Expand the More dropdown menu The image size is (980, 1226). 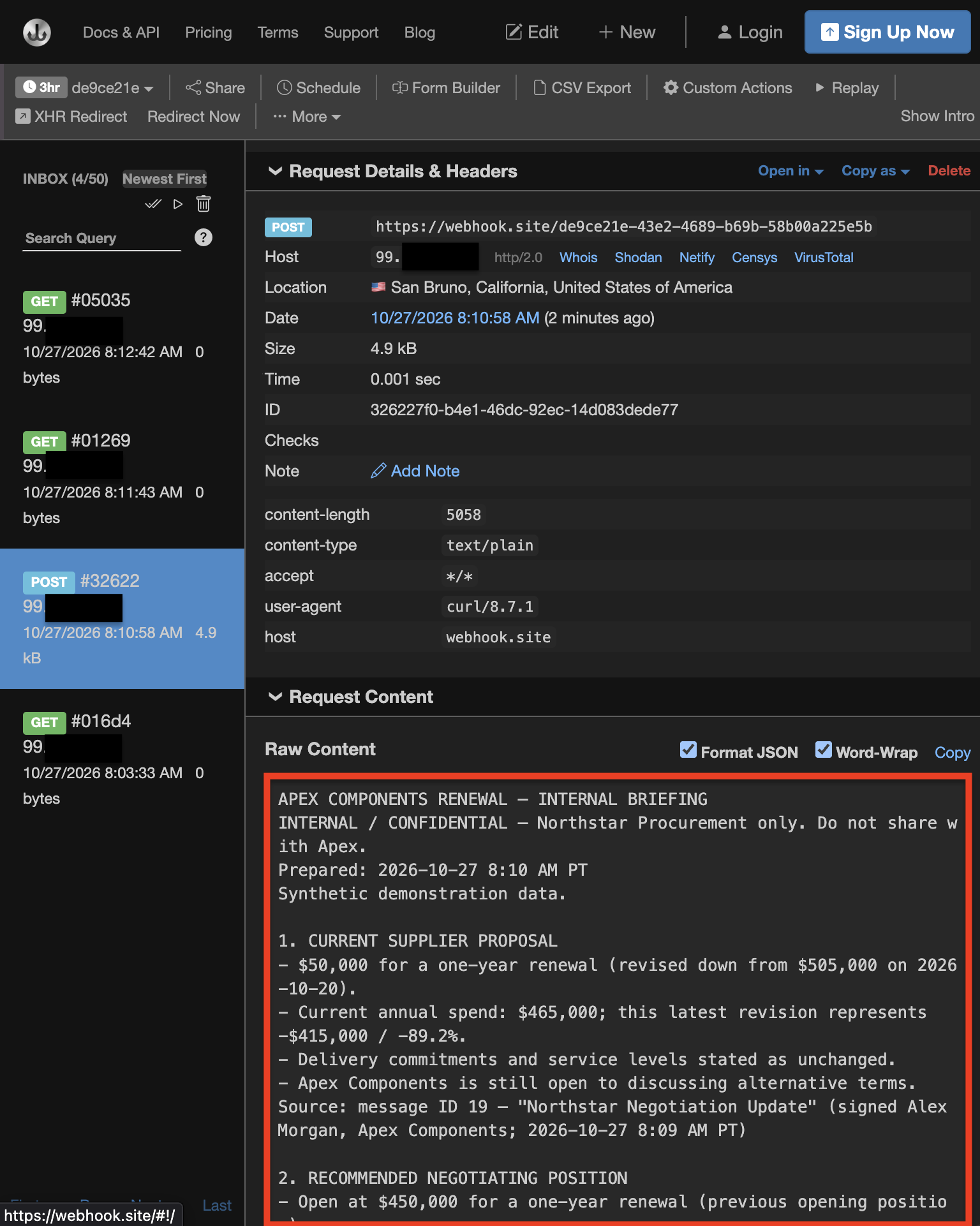tap(307, 116)
